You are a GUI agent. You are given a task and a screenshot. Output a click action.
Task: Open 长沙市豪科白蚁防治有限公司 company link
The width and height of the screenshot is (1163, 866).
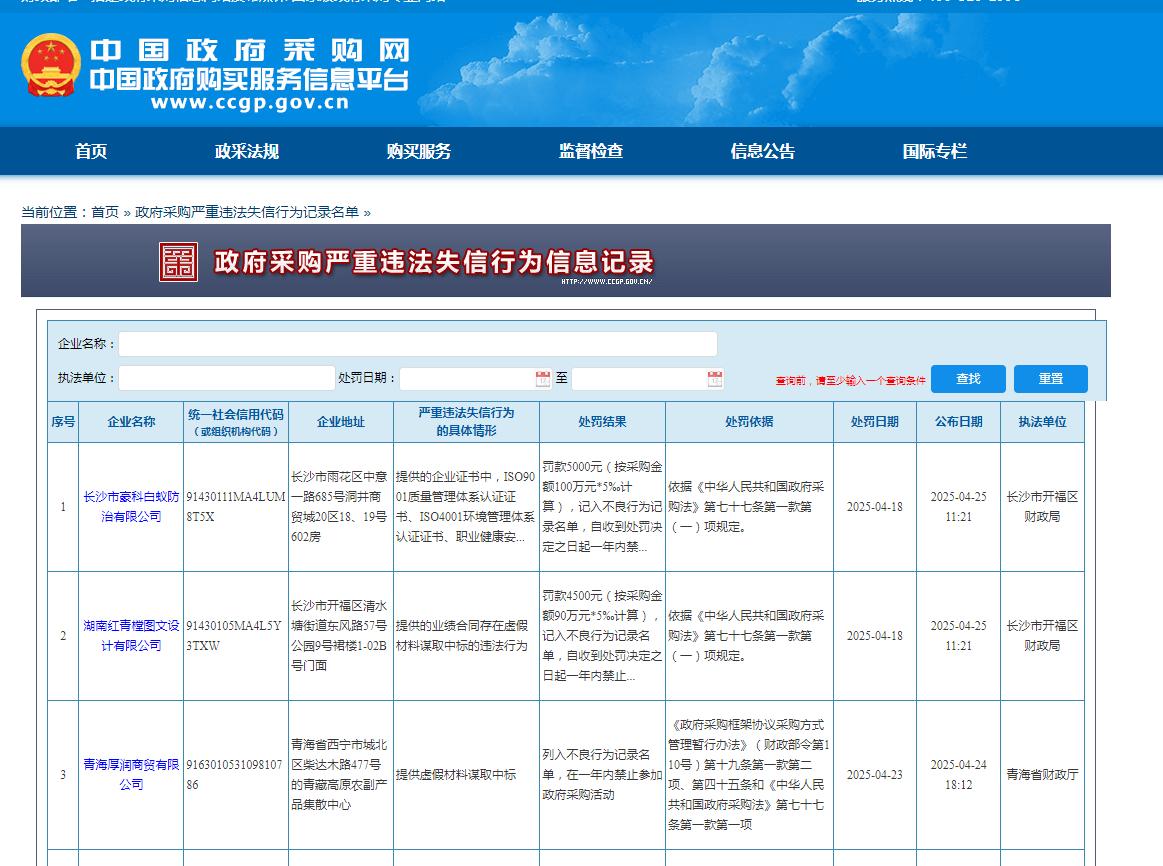pos(131,506)
